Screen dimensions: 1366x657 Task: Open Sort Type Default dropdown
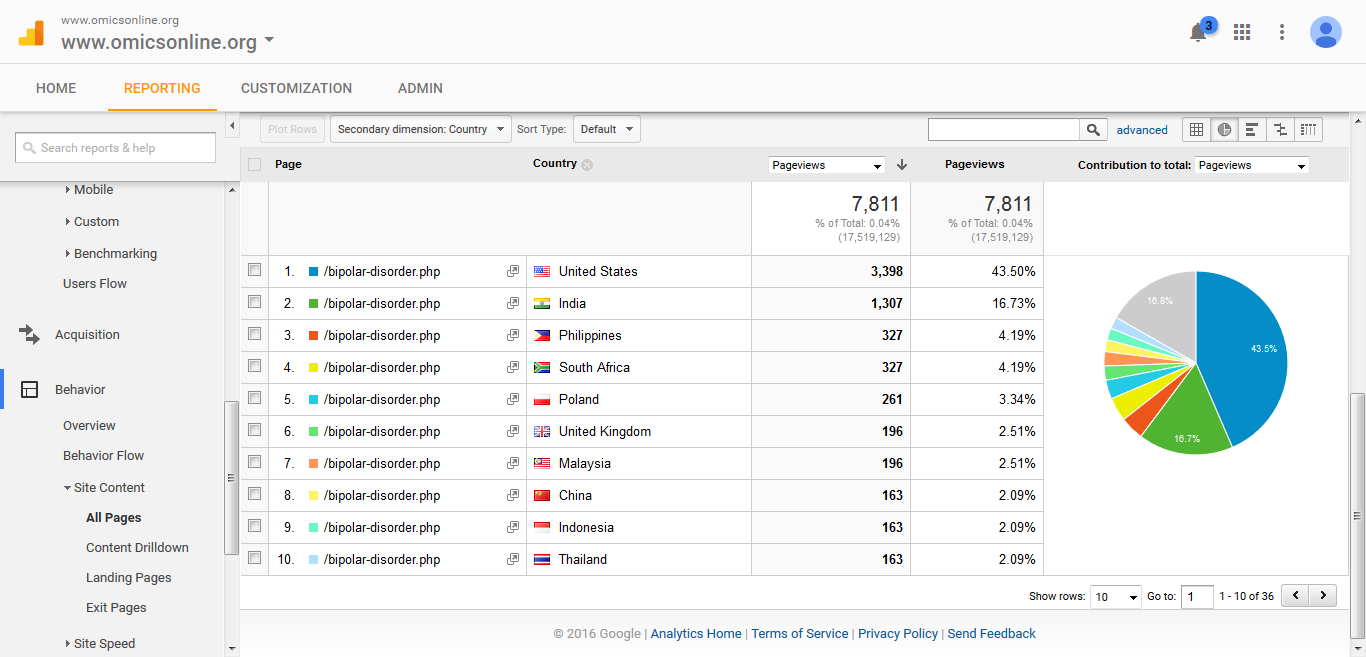pos(606,129)
